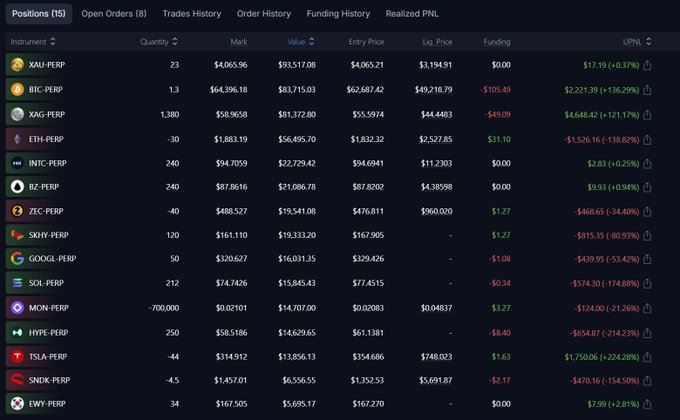Open the Trades History tab
Viewport: 680px width, 420px height.
tap(192, 13)
